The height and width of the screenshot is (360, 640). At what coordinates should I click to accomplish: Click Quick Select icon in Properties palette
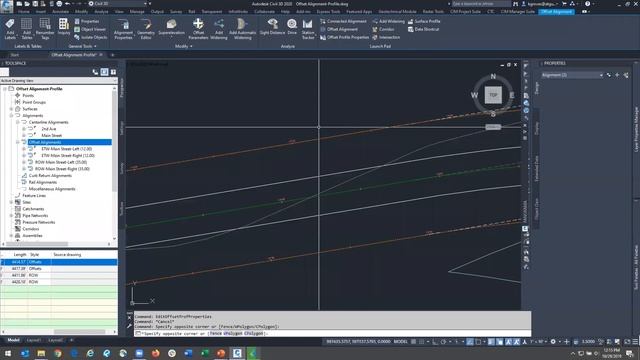click(626, 75)
